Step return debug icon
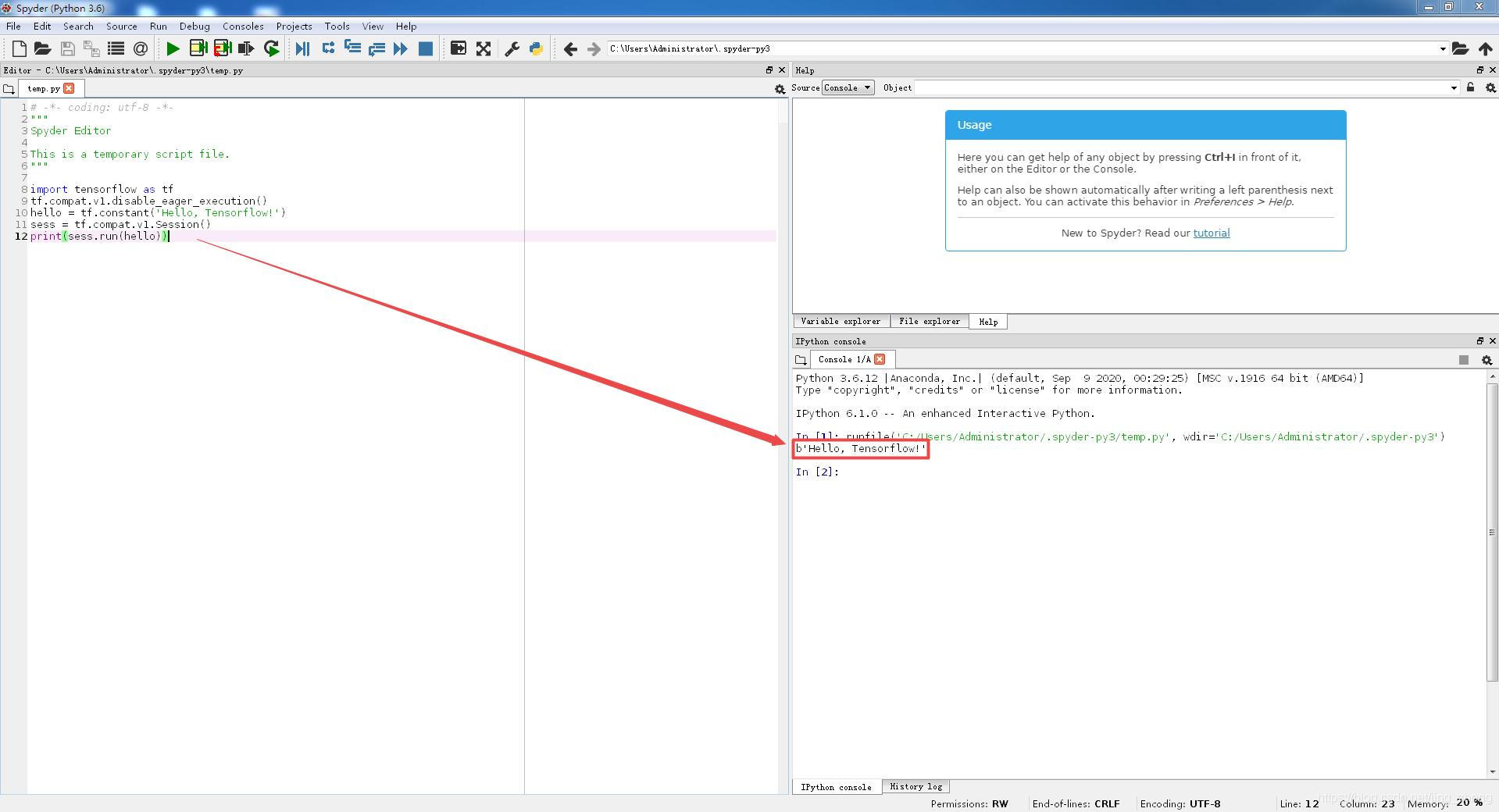Image resolution: width=1499 pixels, height=812 pixels. 377,48
